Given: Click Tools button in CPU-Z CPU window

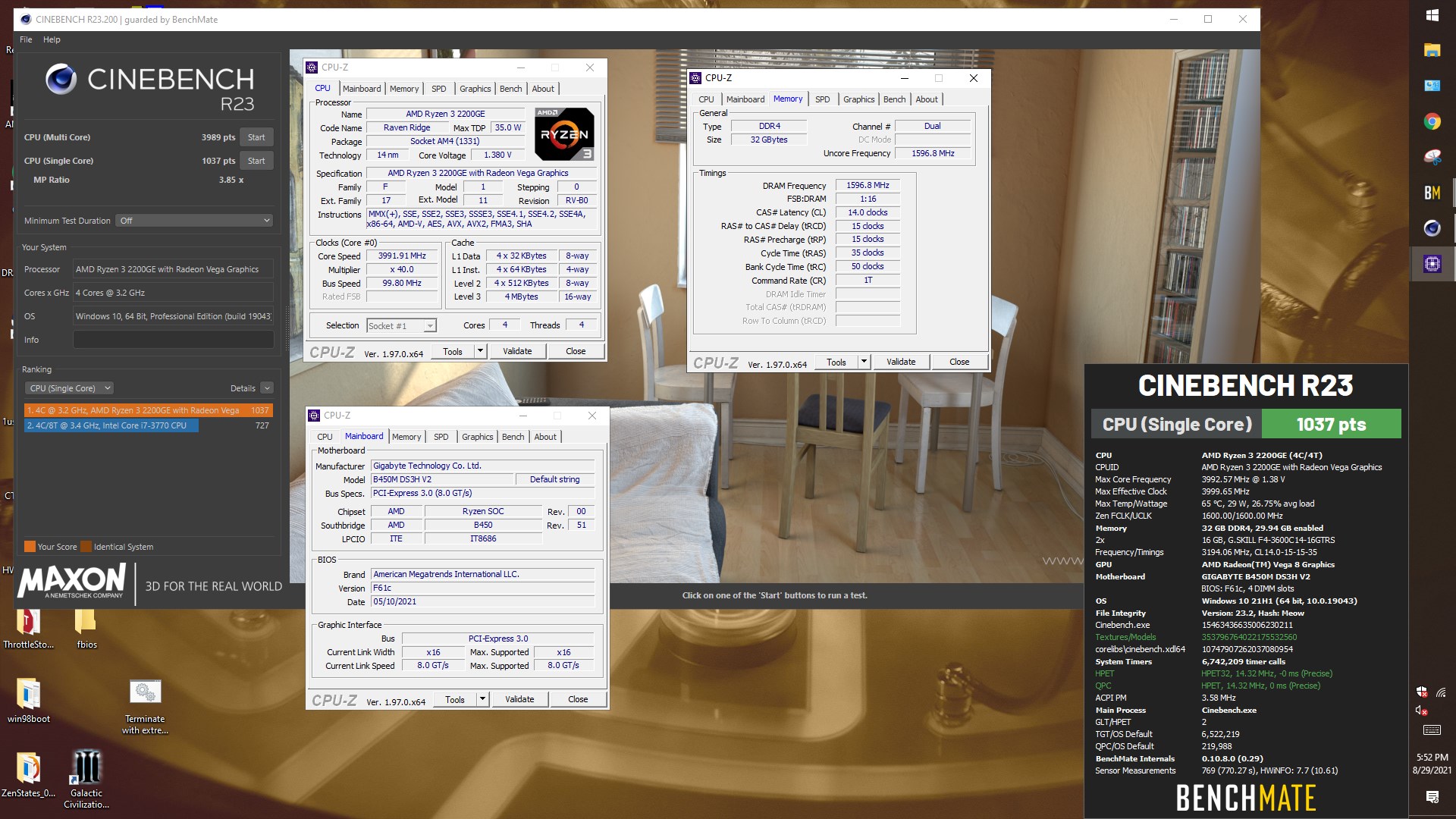Looking at the screenshot, I should pyautogui.click(x=453, y=351).
